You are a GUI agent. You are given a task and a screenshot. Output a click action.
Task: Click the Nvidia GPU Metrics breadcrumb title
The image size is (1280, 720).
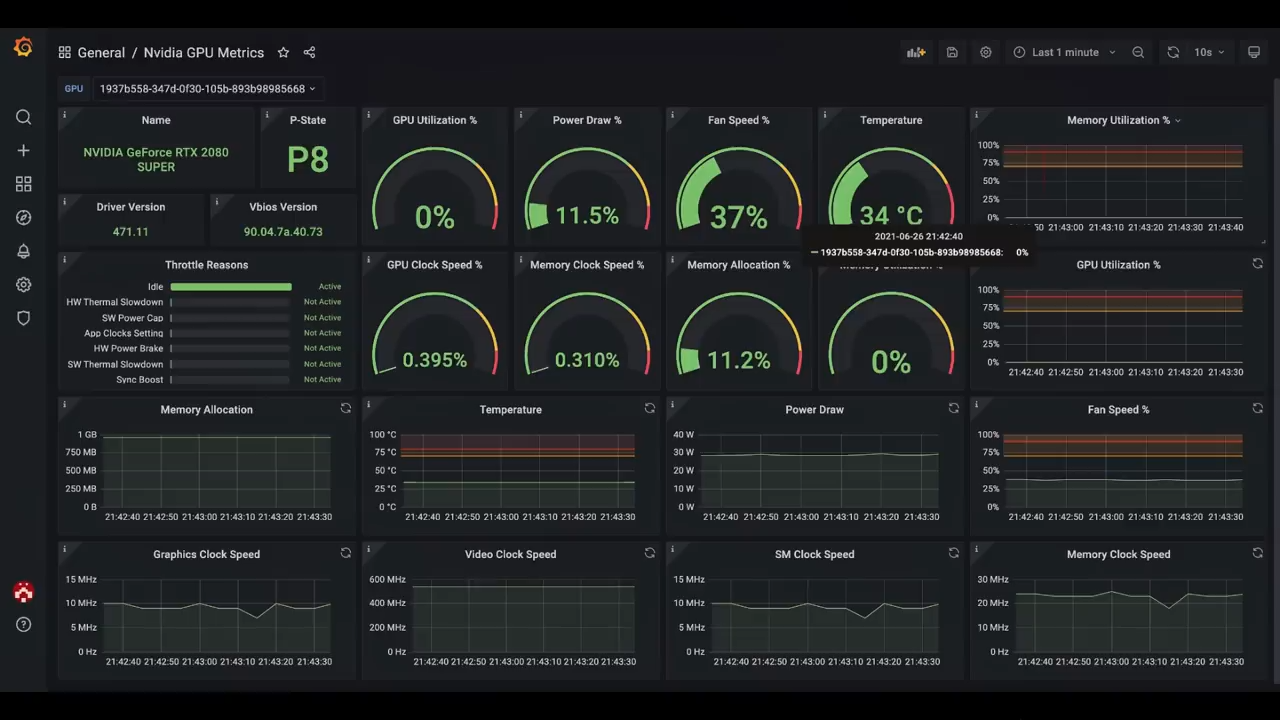pos(204,52)
